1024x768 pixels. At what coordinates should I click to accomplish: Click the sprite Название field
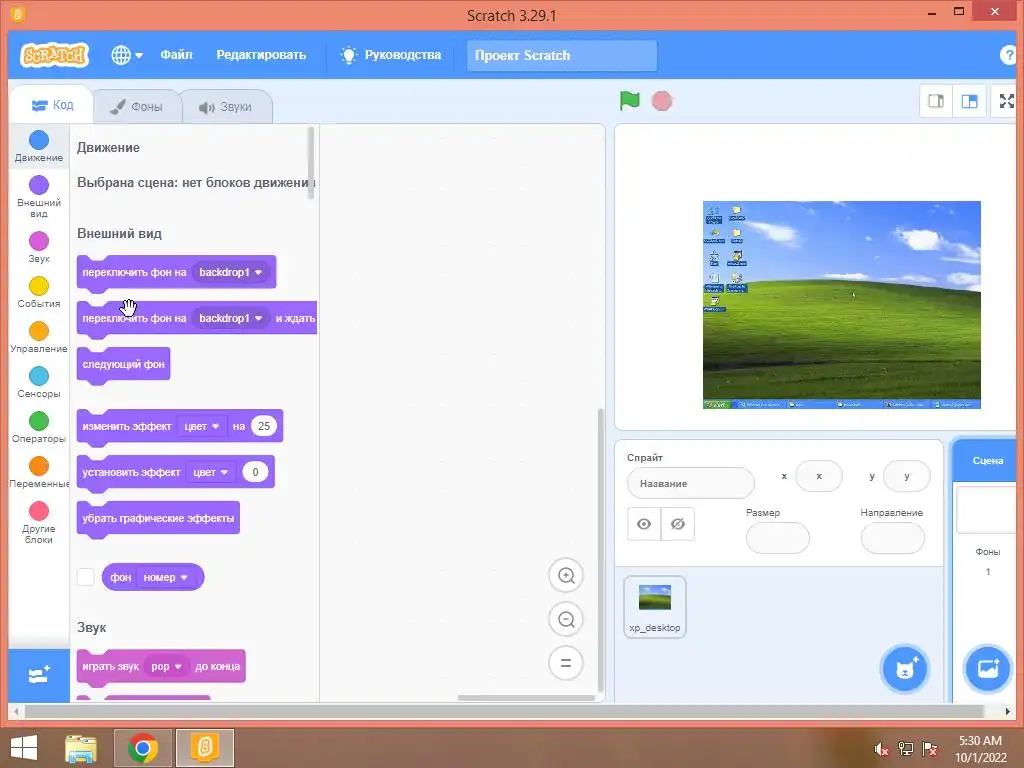(691, 483)
